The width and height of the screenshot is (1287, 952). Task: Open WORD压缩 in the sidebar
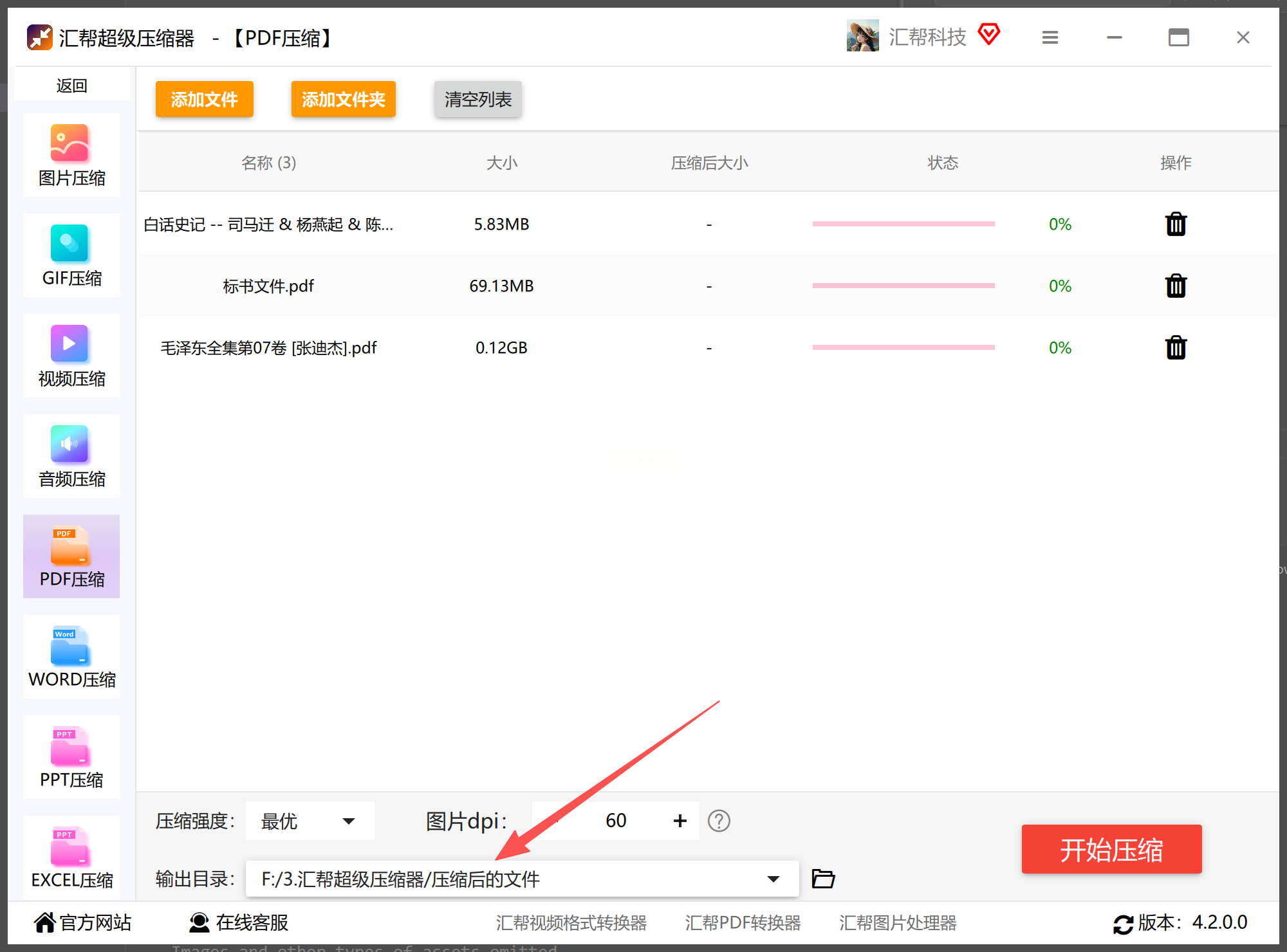71,657
